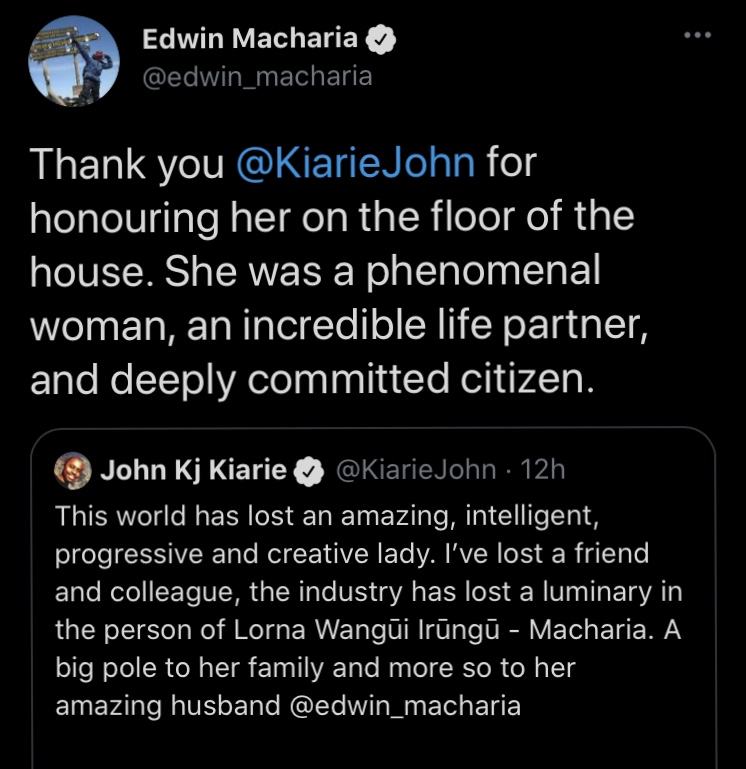Click the @edwin_macharia handle under the name
746x769 pixels.
coord(257,77)
